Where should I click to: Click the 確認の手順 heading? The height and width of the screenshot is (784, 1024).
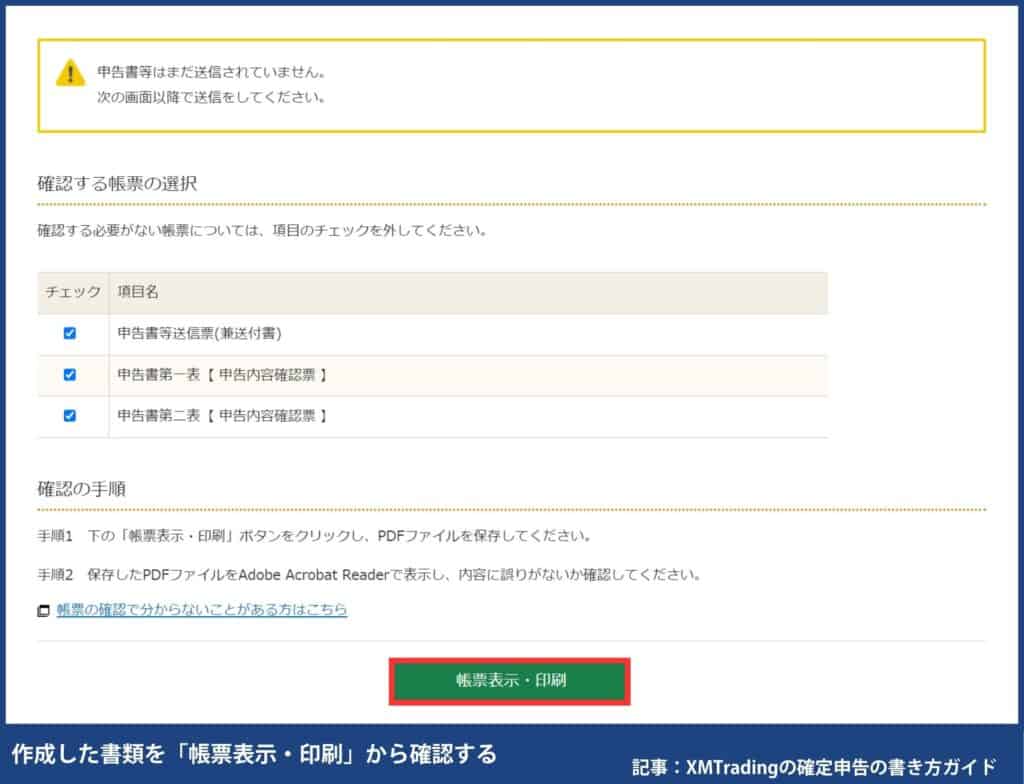pos(82,489)
